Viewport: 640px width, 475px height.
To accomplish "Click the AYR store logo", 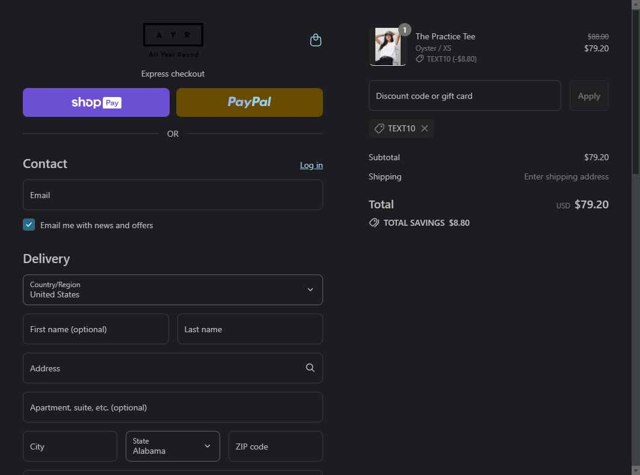I will 173,40.
